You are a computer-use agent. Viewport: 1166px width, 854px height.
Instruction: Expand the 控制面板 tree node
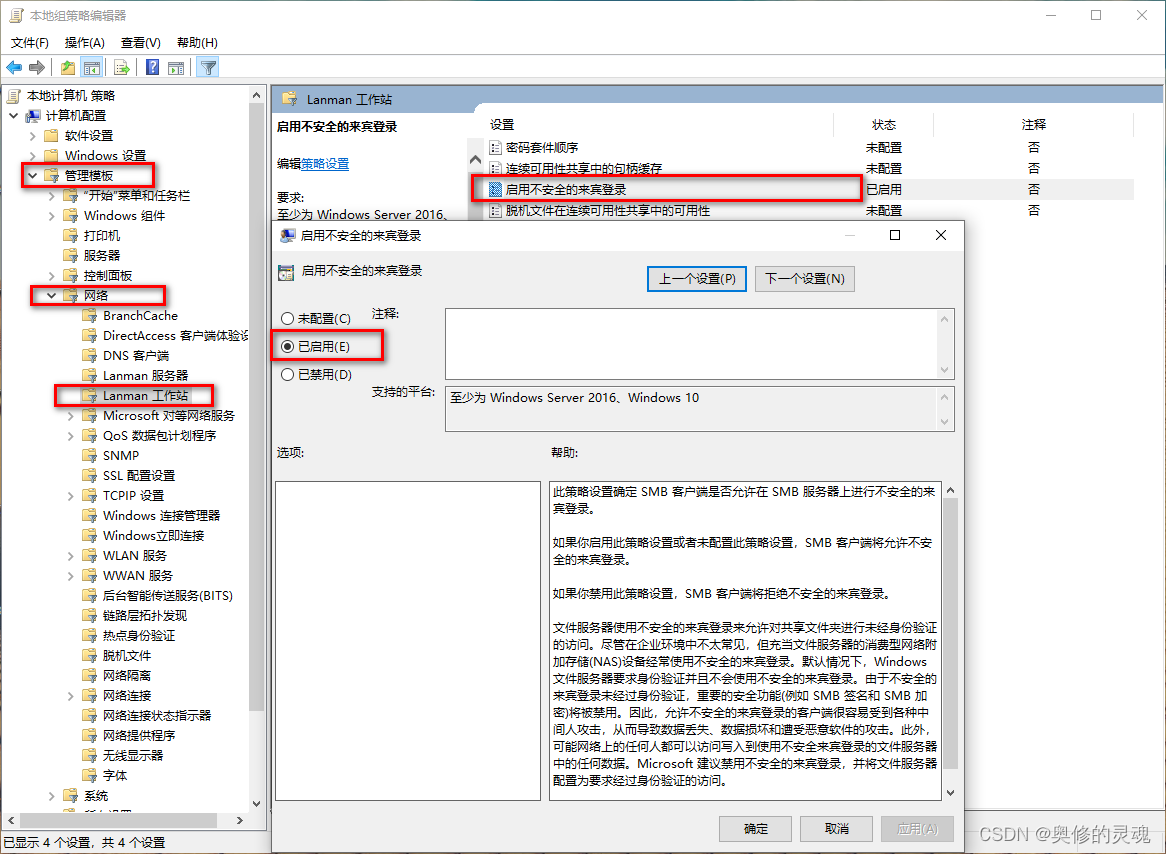(x=51, y=275)
